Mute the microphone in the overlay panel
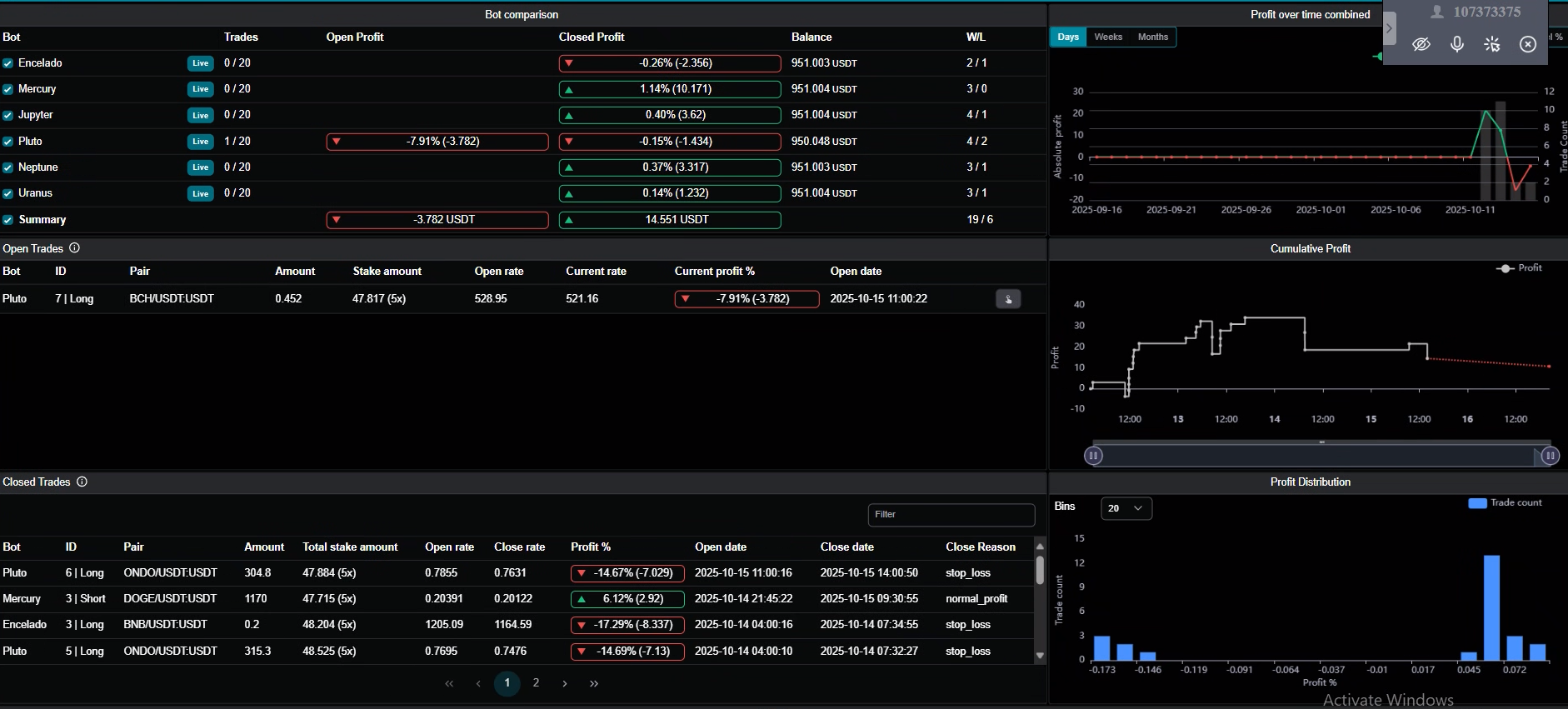This screenshot has width=1568, height=709. [1457, 44]
